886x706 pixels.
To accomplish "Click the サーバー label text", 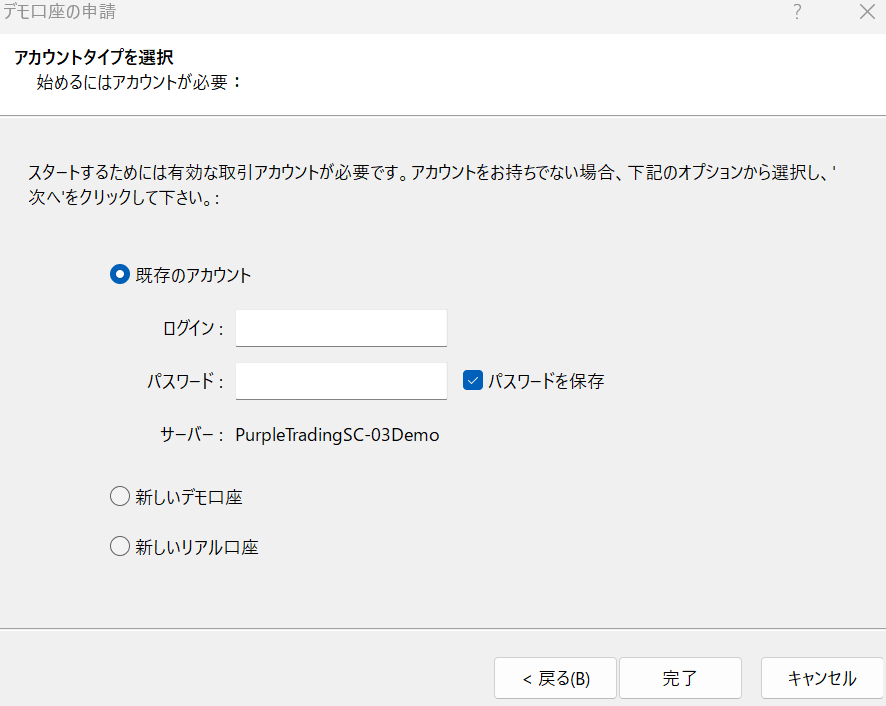I will pyautogui.click(x=192, y=435).
